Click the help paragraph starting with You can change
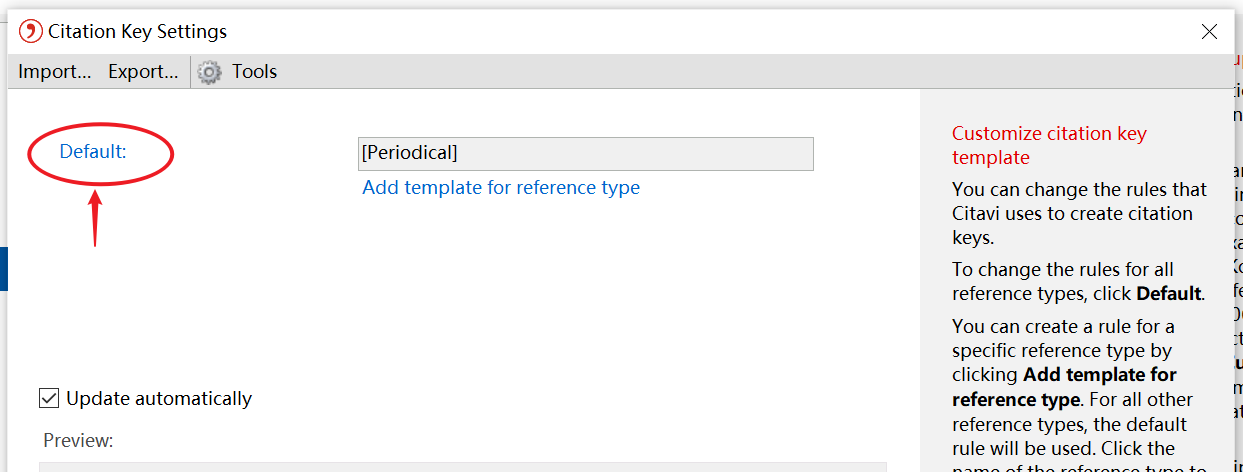The width and height of the screenshot is (1243, 472). pos(1079,213)
